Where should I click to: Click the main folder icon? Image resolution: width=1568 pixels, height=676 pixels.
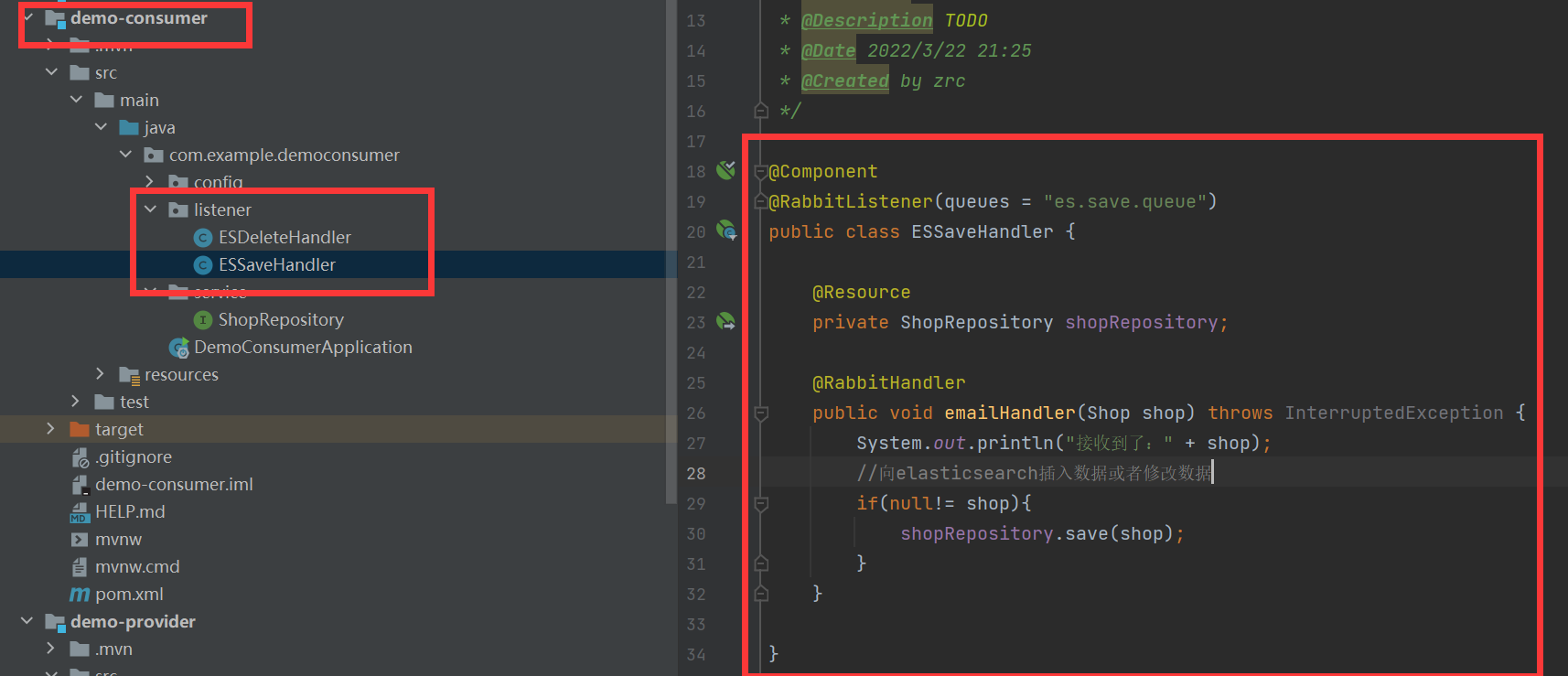[104, 100]
